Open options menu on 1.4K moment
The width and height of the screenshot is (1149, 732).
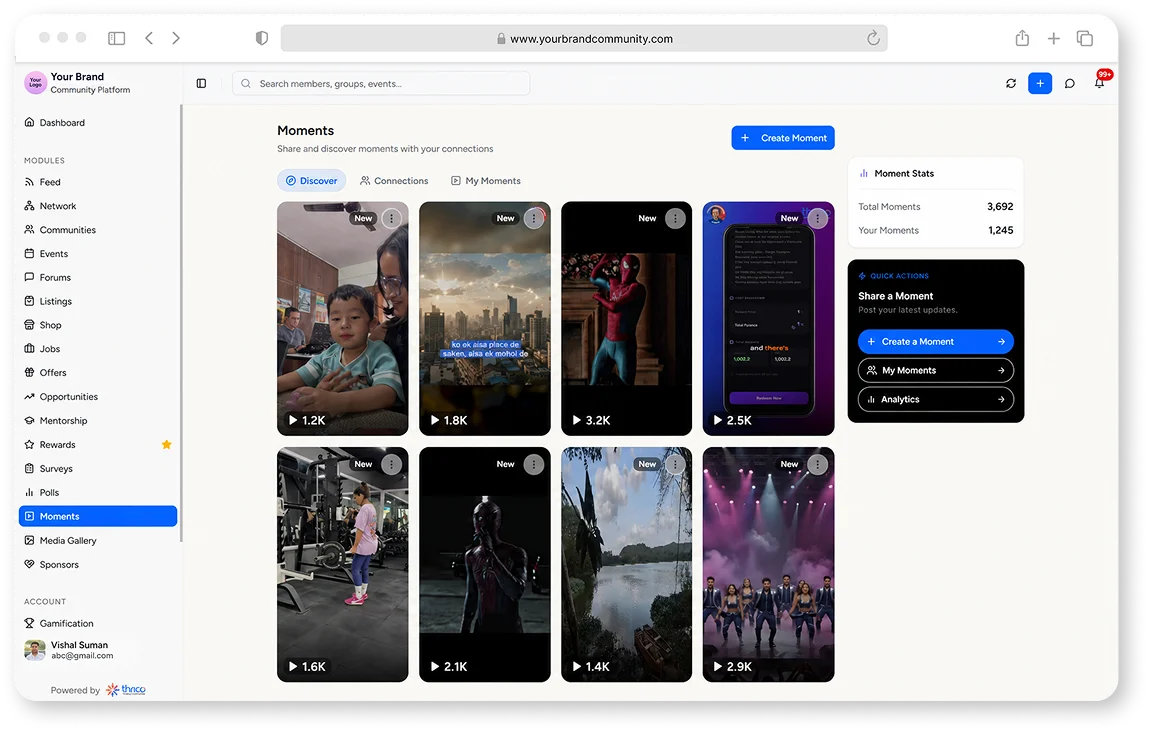pyautogui.click(x=676, y=465)
